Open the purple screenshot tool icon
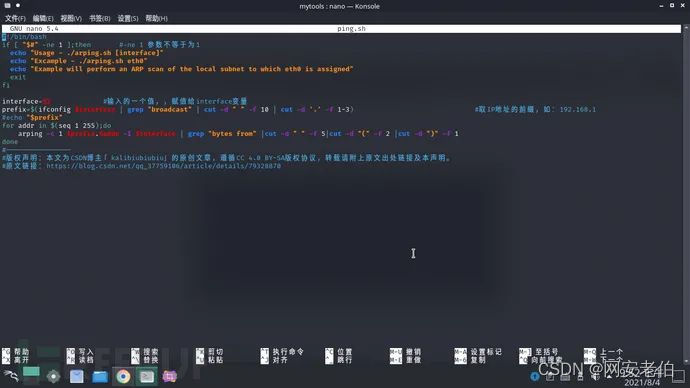 point(169,377)
